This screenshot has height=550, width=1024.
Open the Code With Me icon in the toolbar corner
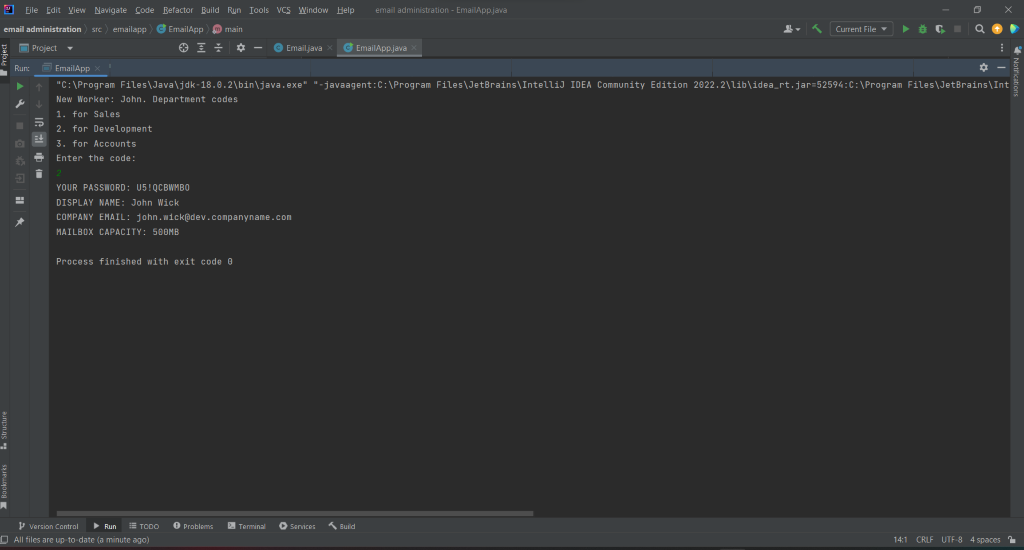[1014, 29]
